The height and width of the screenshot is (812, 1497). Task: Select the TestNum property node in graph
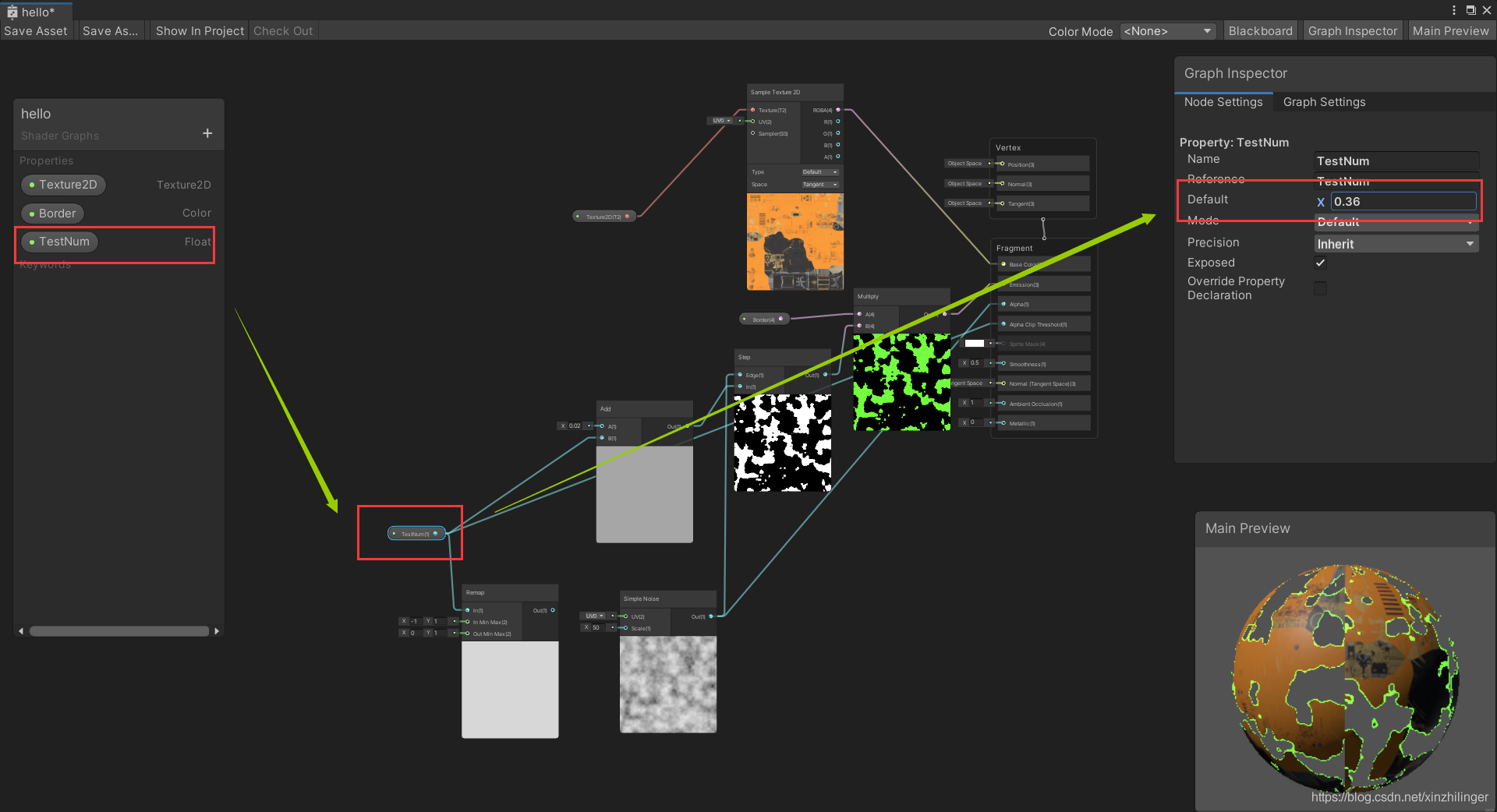tap(416, 534)
